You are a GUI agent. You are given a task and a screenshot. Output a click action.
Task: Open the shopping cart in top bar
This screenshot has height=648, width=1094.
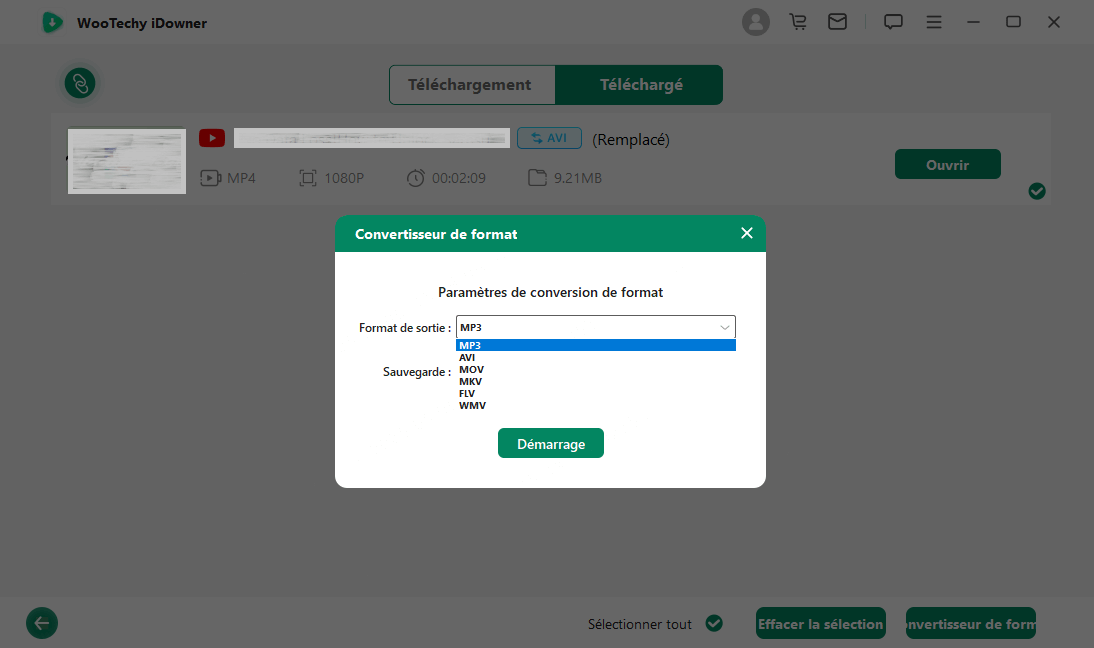coord(797,21)
